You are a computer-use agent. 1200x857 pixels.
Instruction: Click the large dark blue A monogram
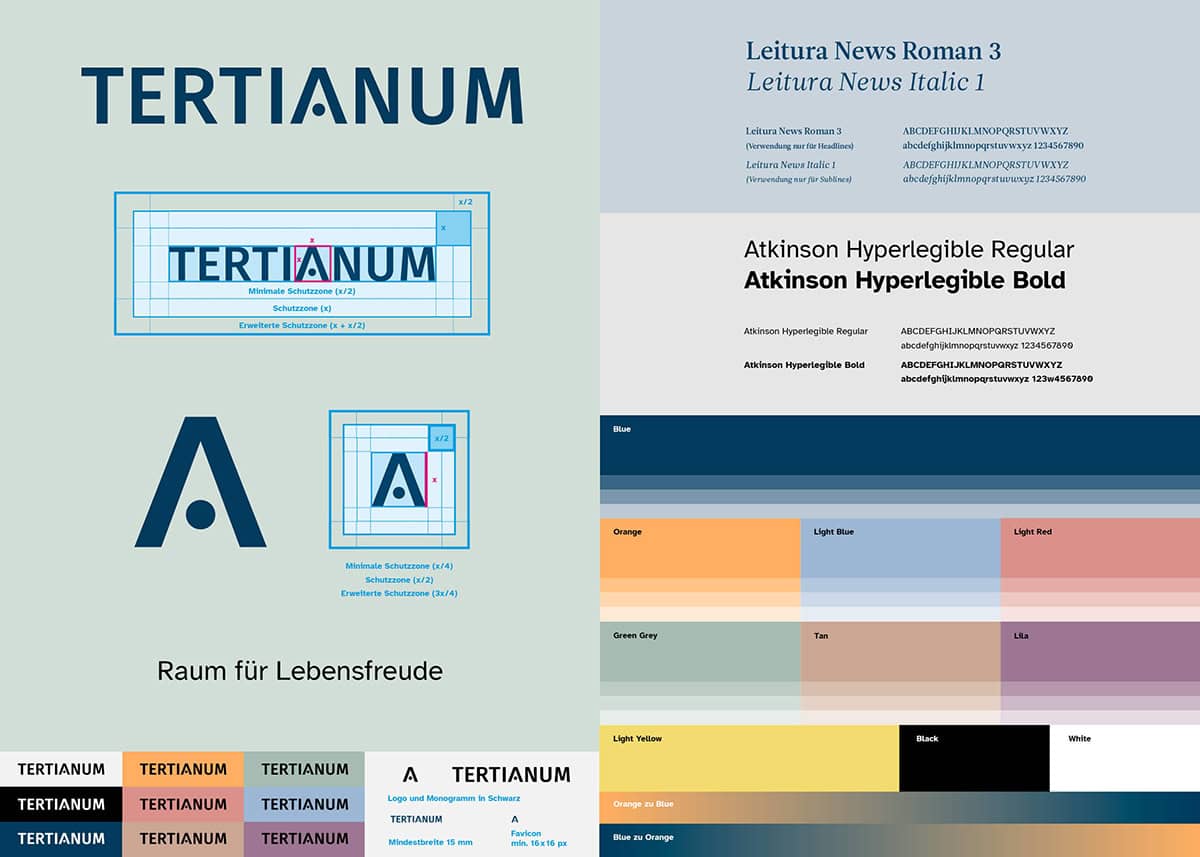click(x=201, y=483)
